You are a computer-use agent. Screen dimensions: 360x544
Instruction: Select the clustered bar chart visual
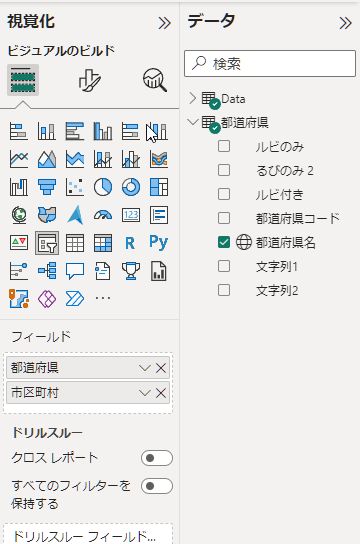click(x=75, y=131)
